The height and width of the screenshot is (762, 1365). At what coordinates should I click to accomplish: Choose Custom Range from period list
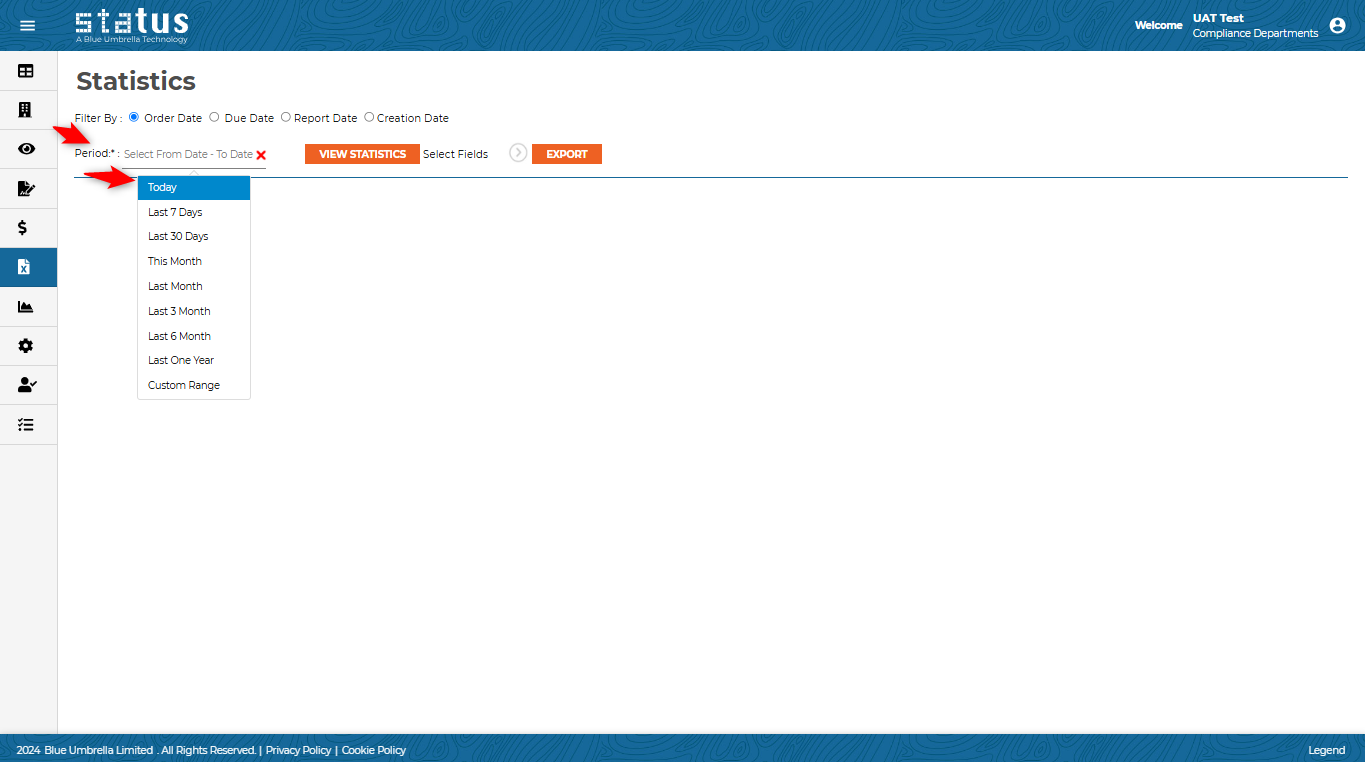[184, 385]
